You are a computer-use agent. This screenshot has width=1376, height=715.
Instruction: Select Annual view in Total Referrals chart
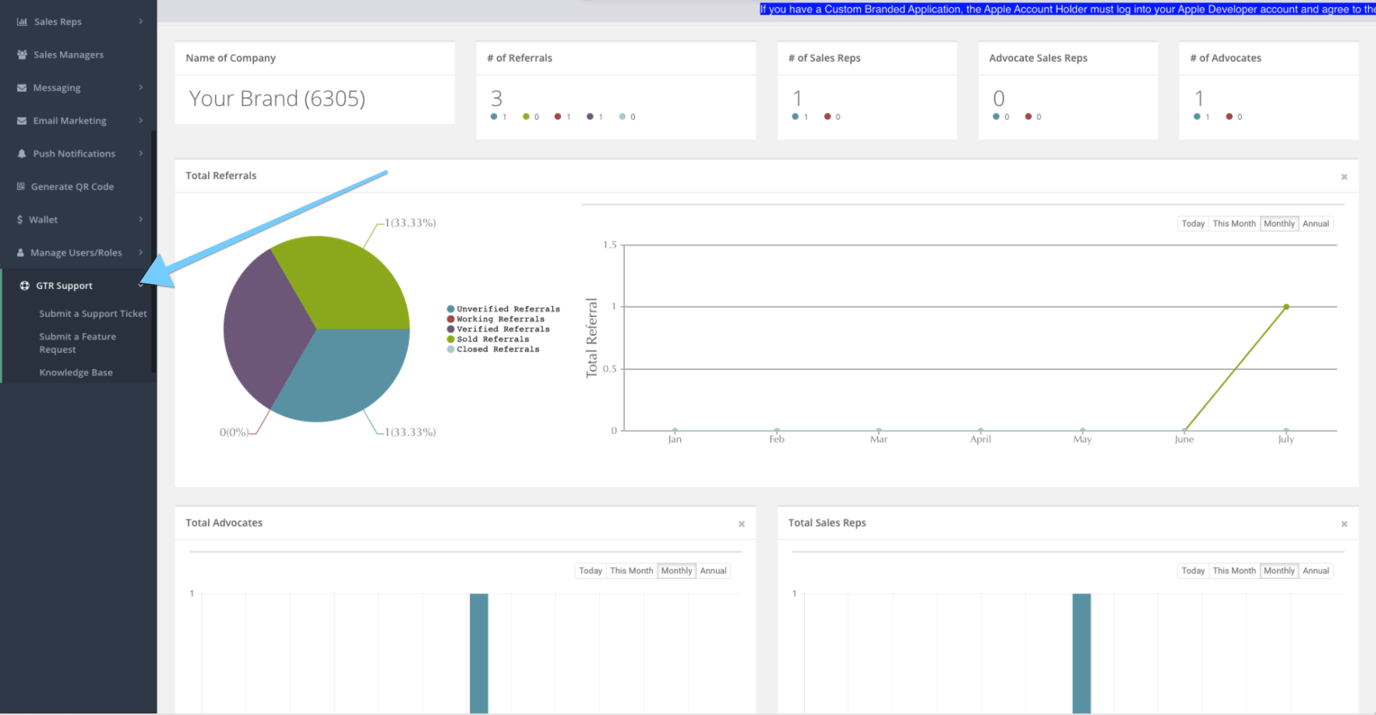(x=1316, y=224)
